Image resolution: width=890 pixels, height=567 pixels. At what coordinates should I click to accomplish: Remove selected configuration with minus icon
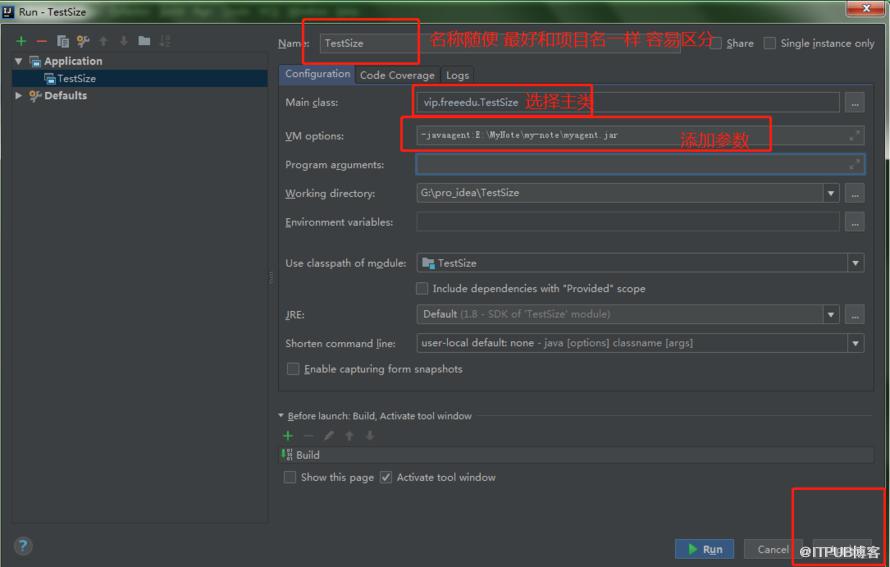(x=41, y=41)
